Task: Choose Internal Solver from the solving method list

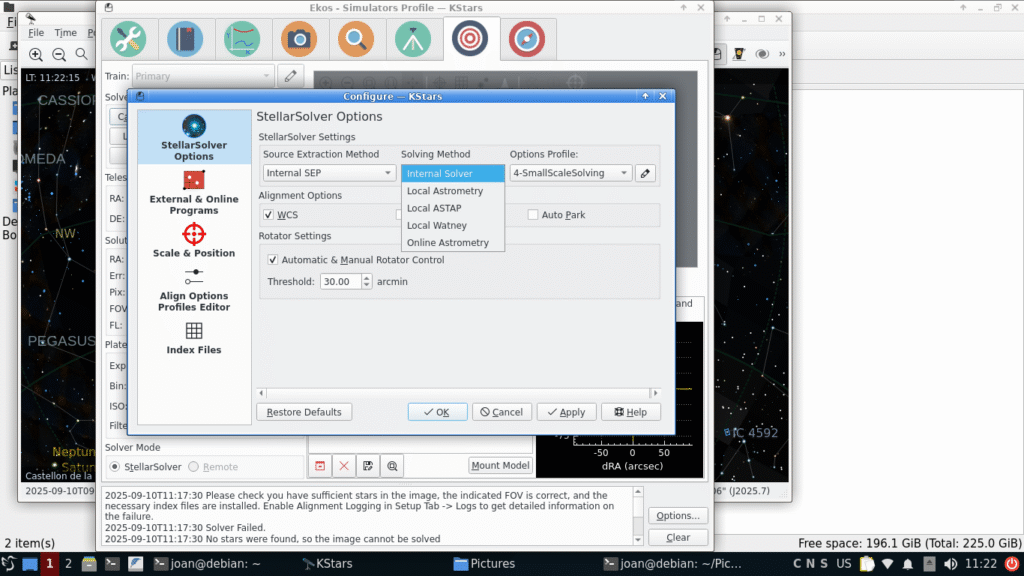Action: click(x=453, y=174)
